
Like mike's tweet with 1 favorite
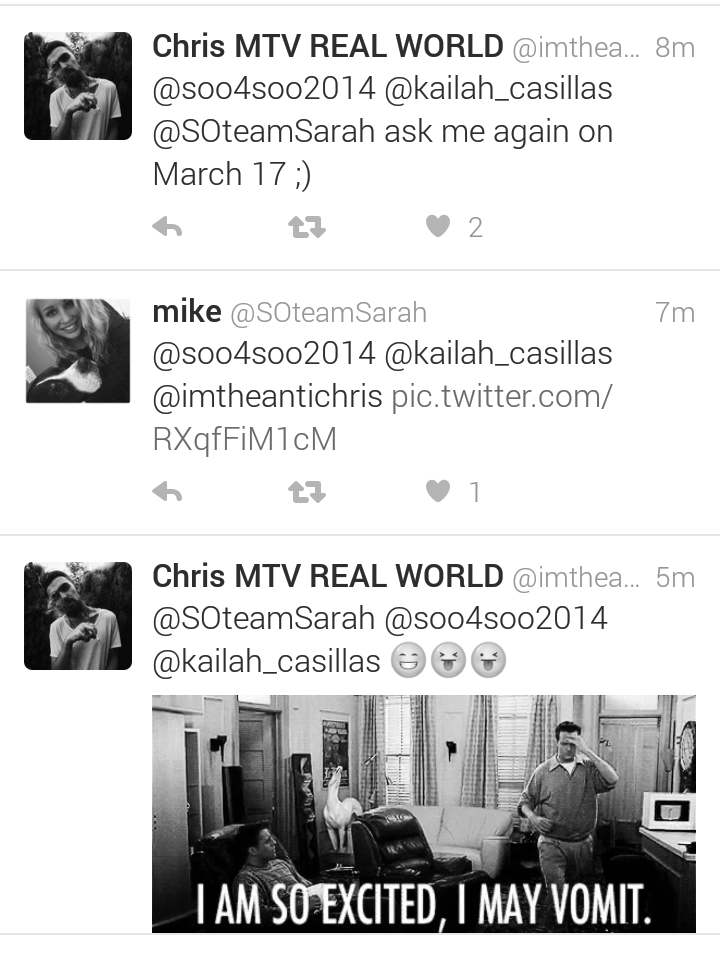[x=438, y=491]
